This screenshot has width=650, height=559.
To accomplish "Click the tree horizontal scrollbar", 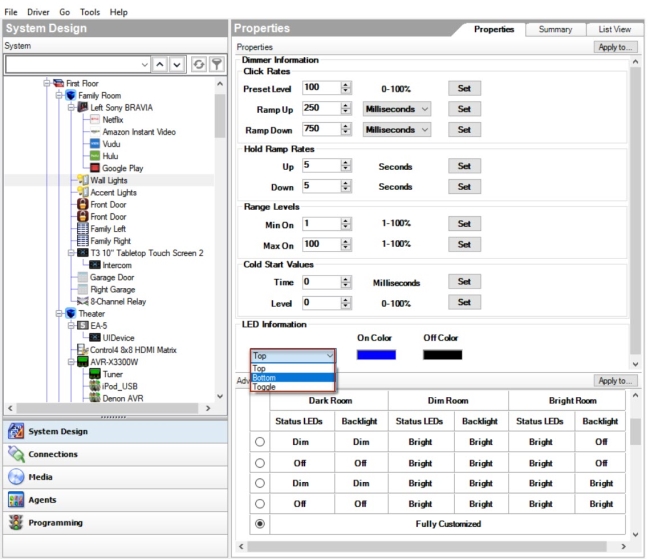I will pos(109,408).
